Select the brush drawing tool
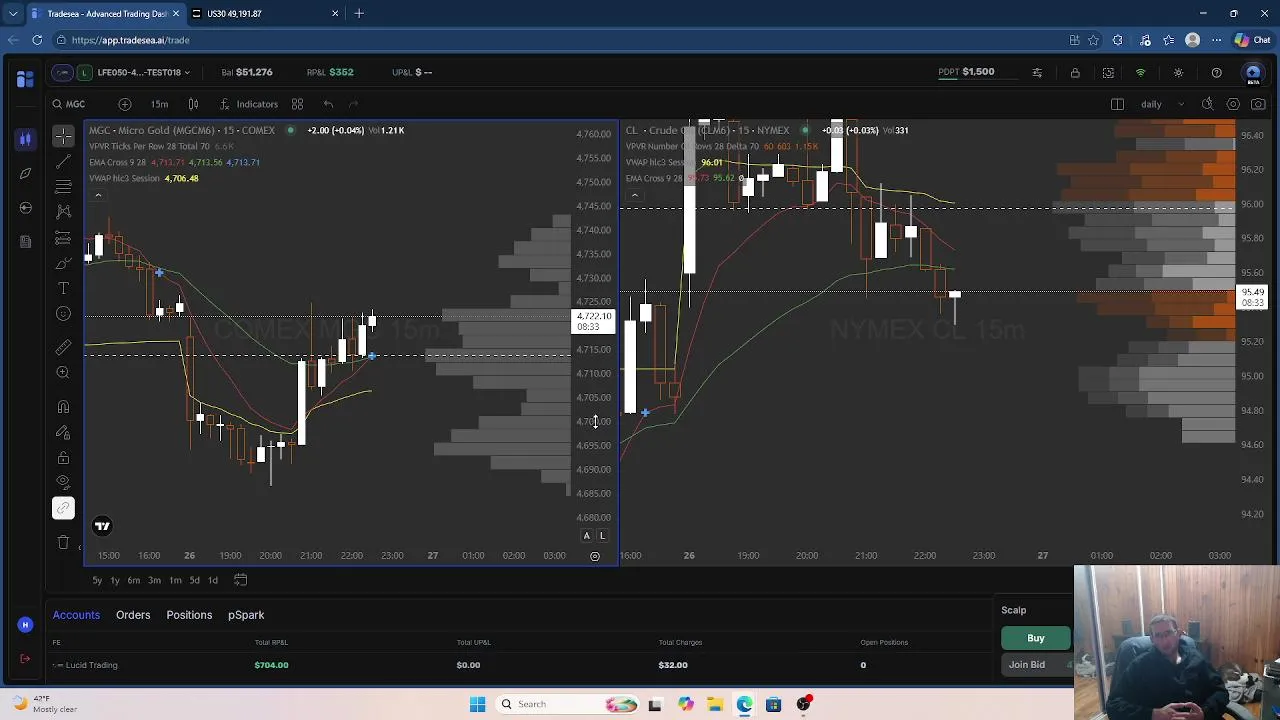The height and width of the screenshot is (720, 1280). [x=63, y=263]
